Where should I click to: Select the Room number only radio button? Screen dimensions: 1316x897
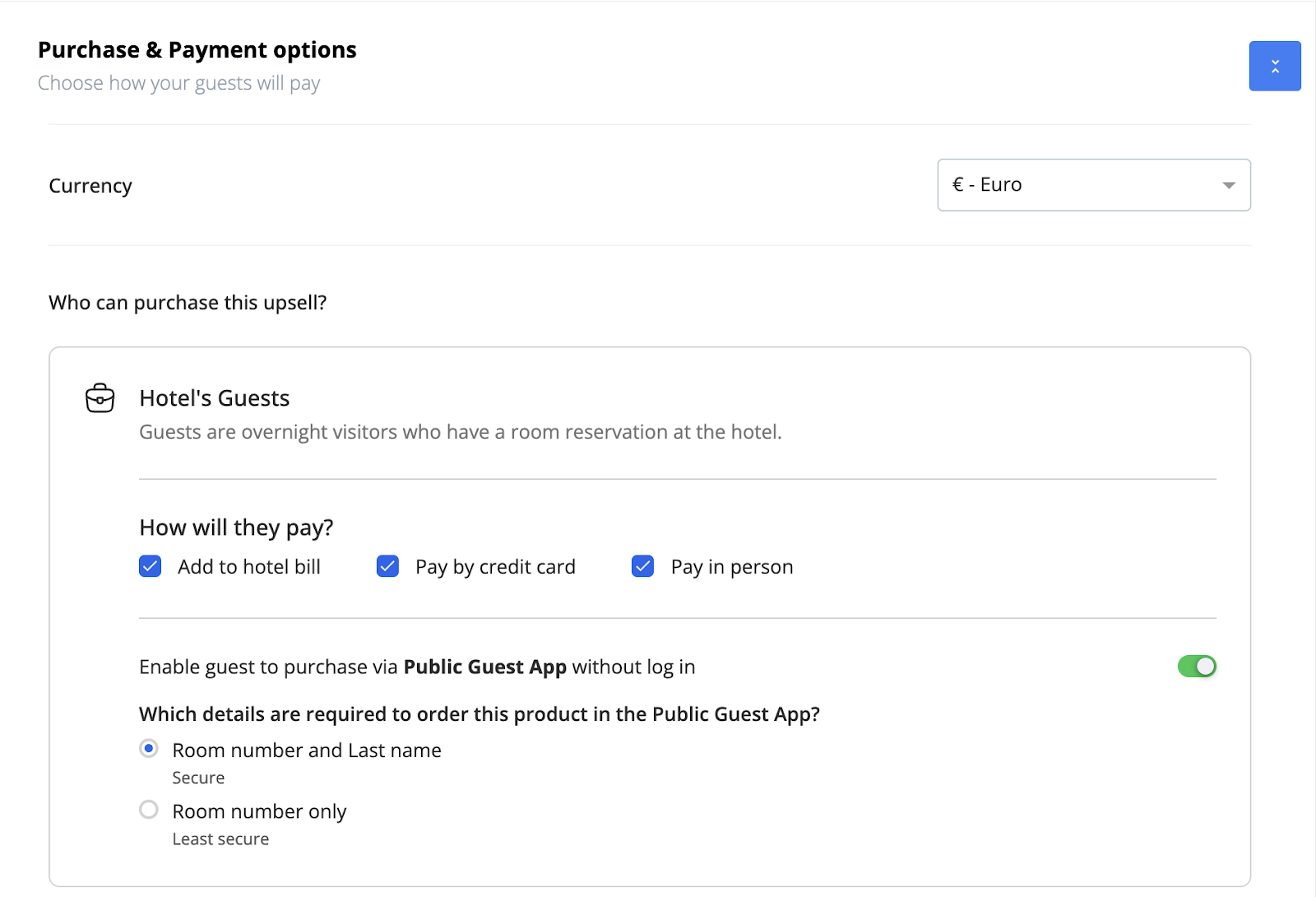point(149,810)
